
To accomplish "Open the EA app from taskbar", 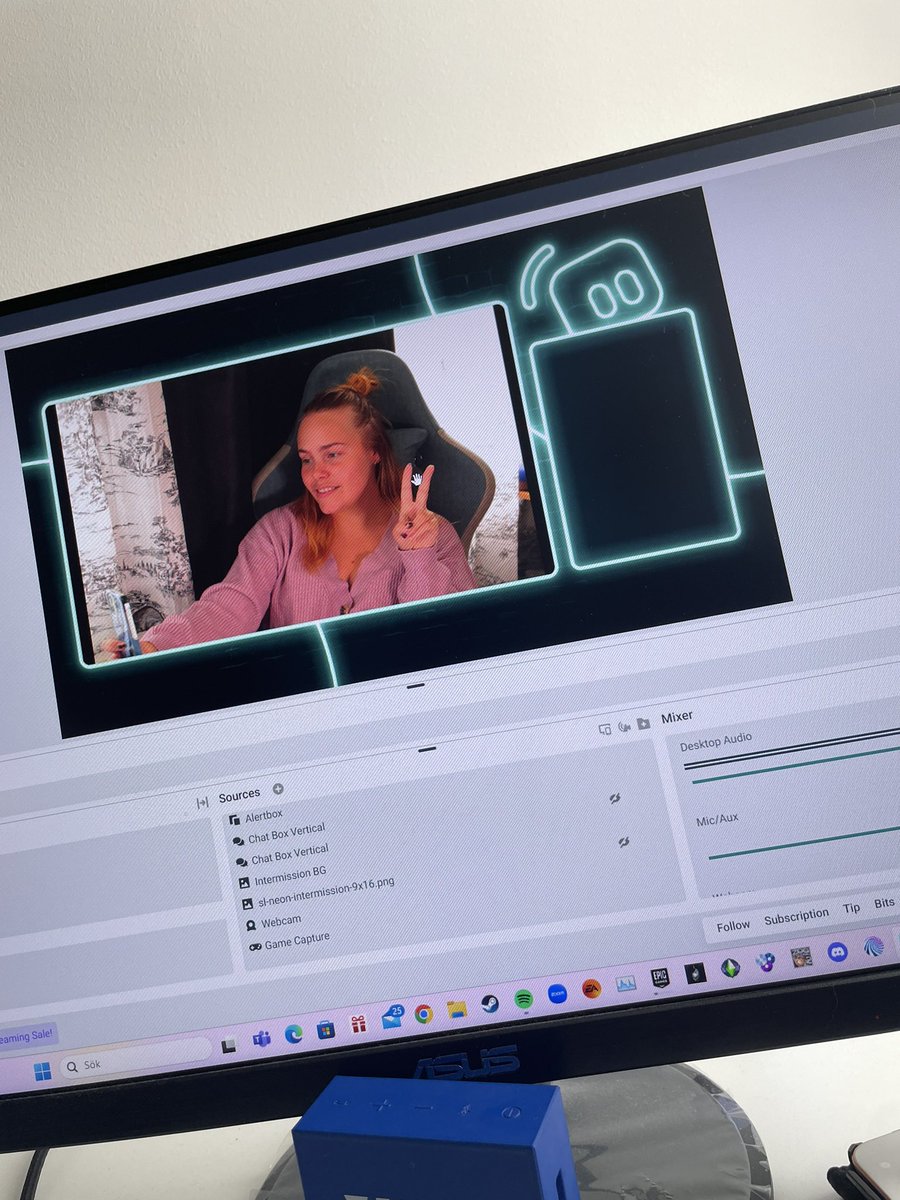I will pos(591,988).
